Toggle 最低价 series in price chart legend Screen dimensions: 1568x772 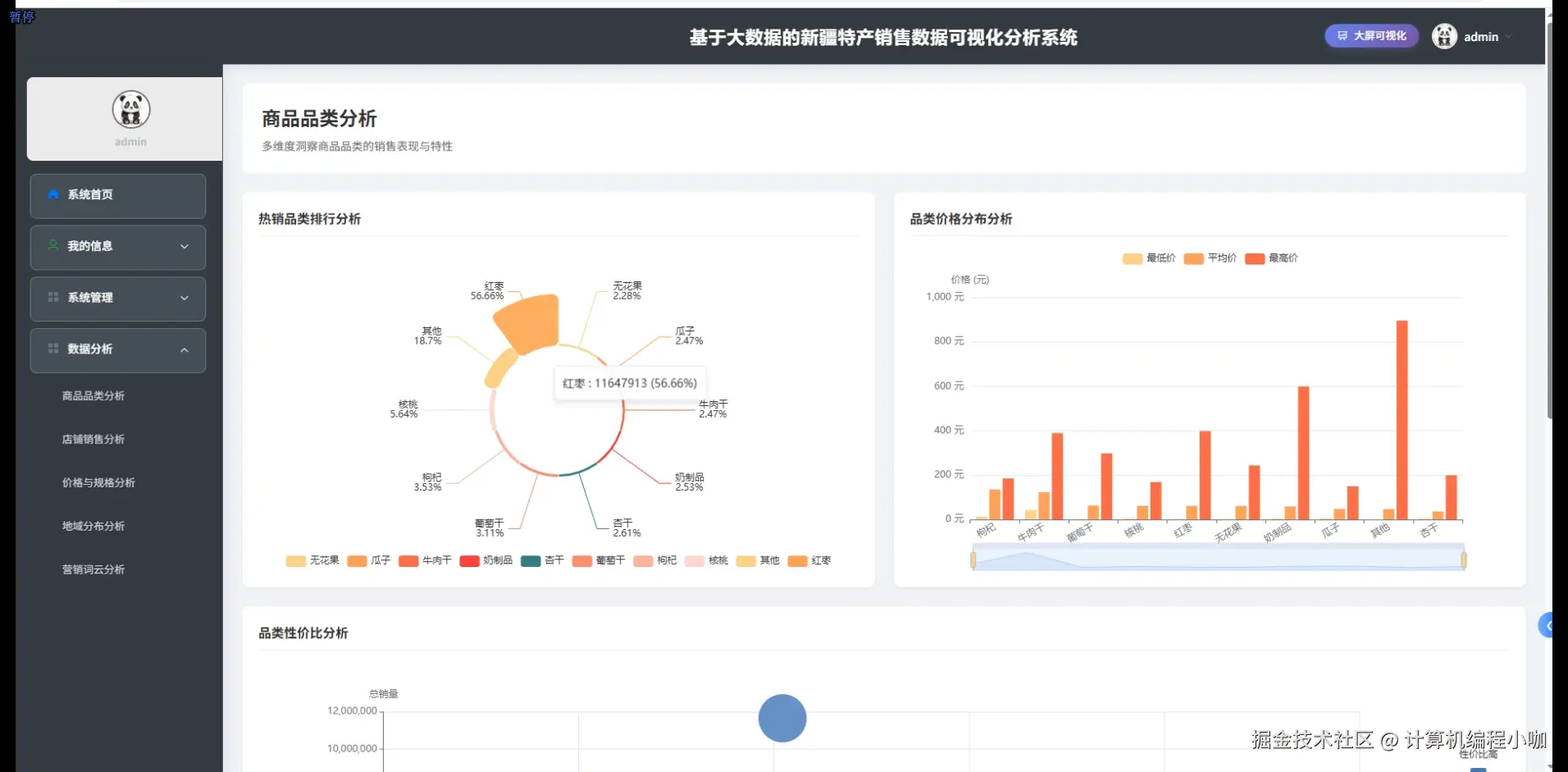coord(1149,258)
